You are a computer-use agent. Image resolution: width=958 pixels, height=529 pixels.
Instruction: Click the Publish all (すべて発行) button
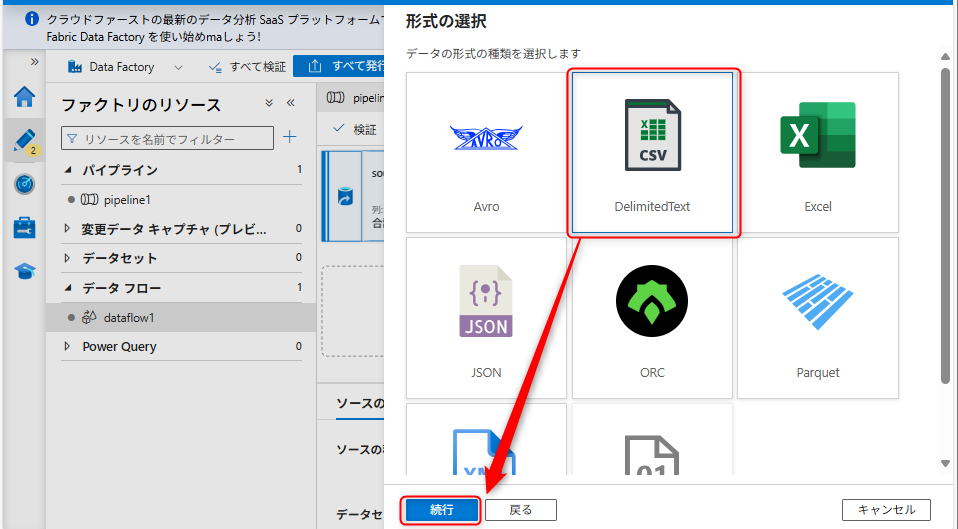339,66
